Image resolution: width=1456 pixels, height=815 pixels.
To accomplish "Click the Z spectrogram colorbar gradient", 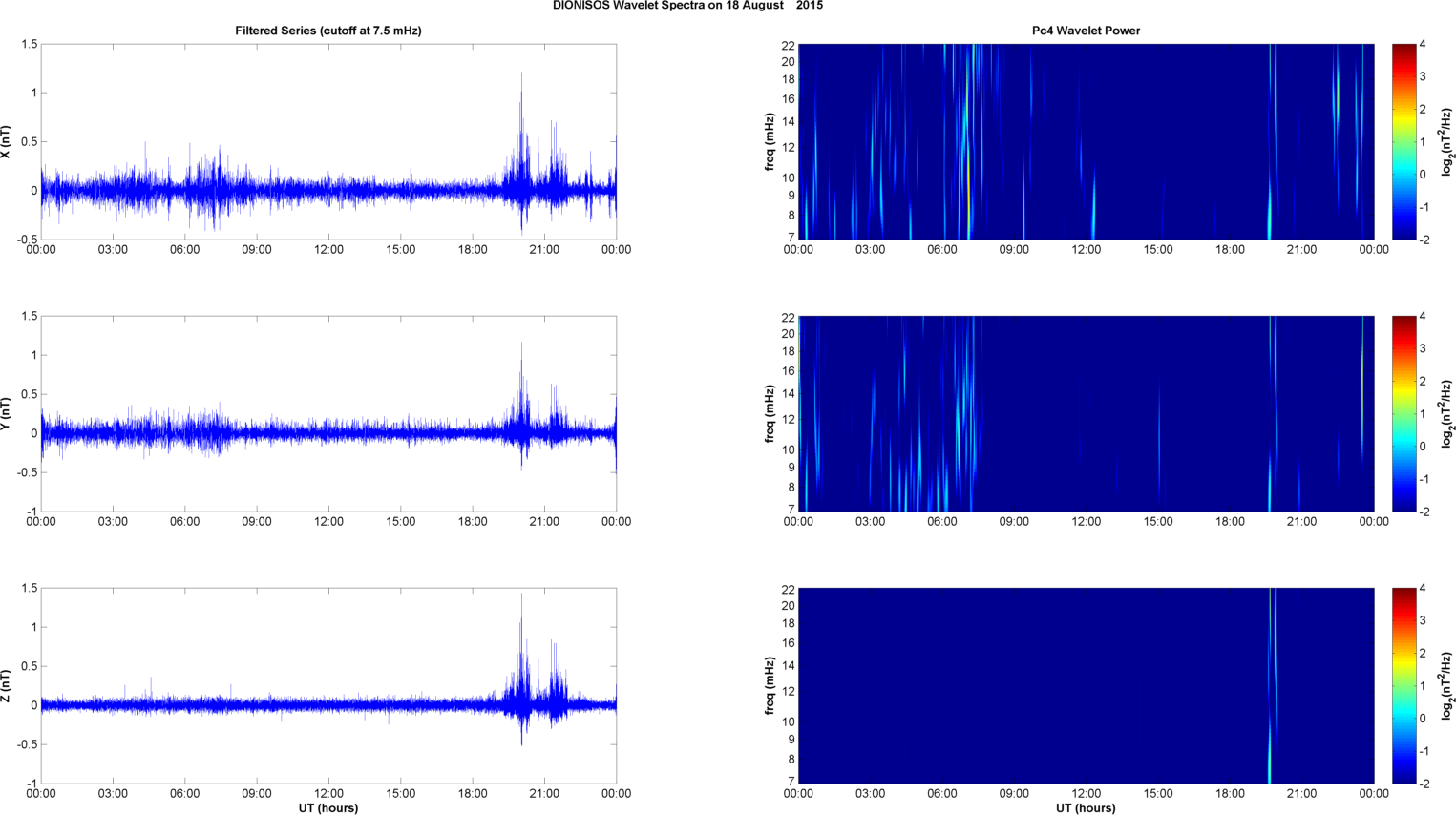I will click(1403, 685).
